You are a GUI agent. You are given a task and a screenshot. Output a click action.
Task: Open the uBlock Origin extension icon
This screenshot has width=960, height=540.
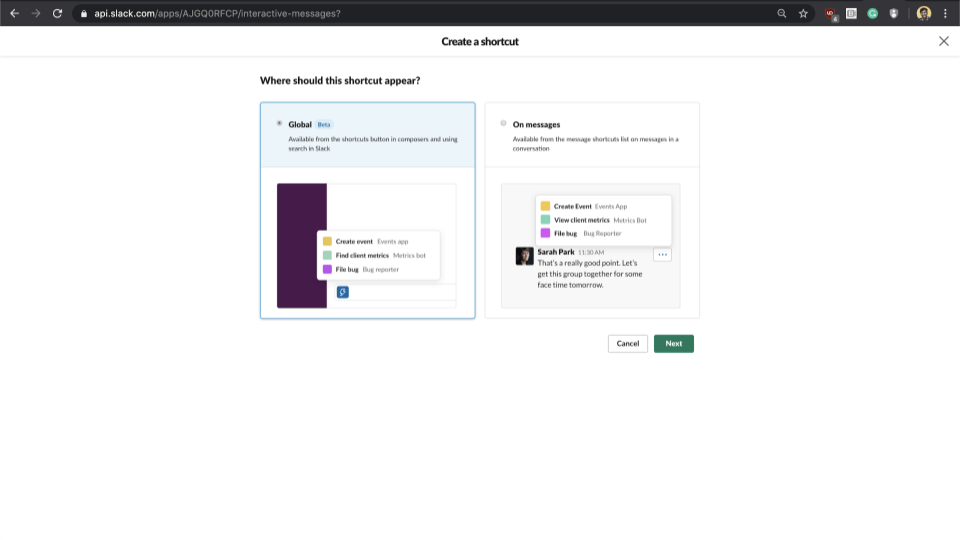click(x=830, y=14)
